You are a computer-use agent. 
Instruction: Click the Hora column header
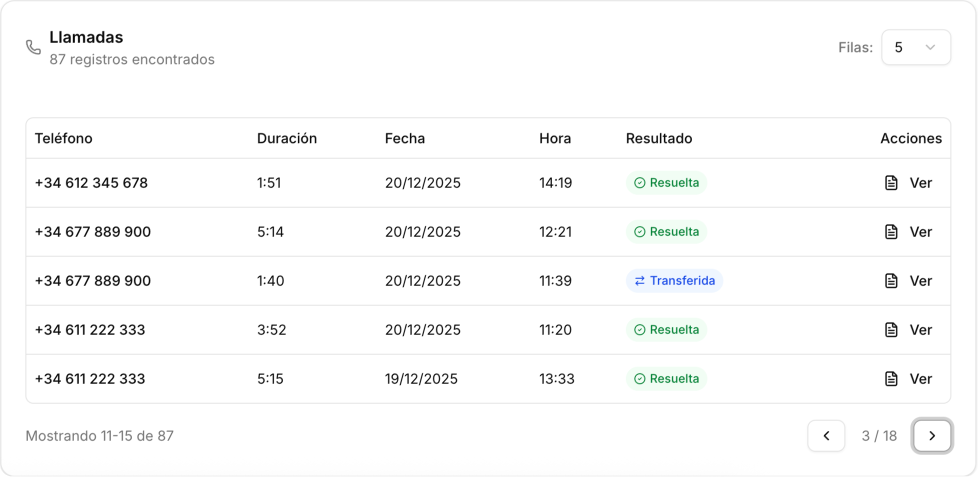point(555,139)
